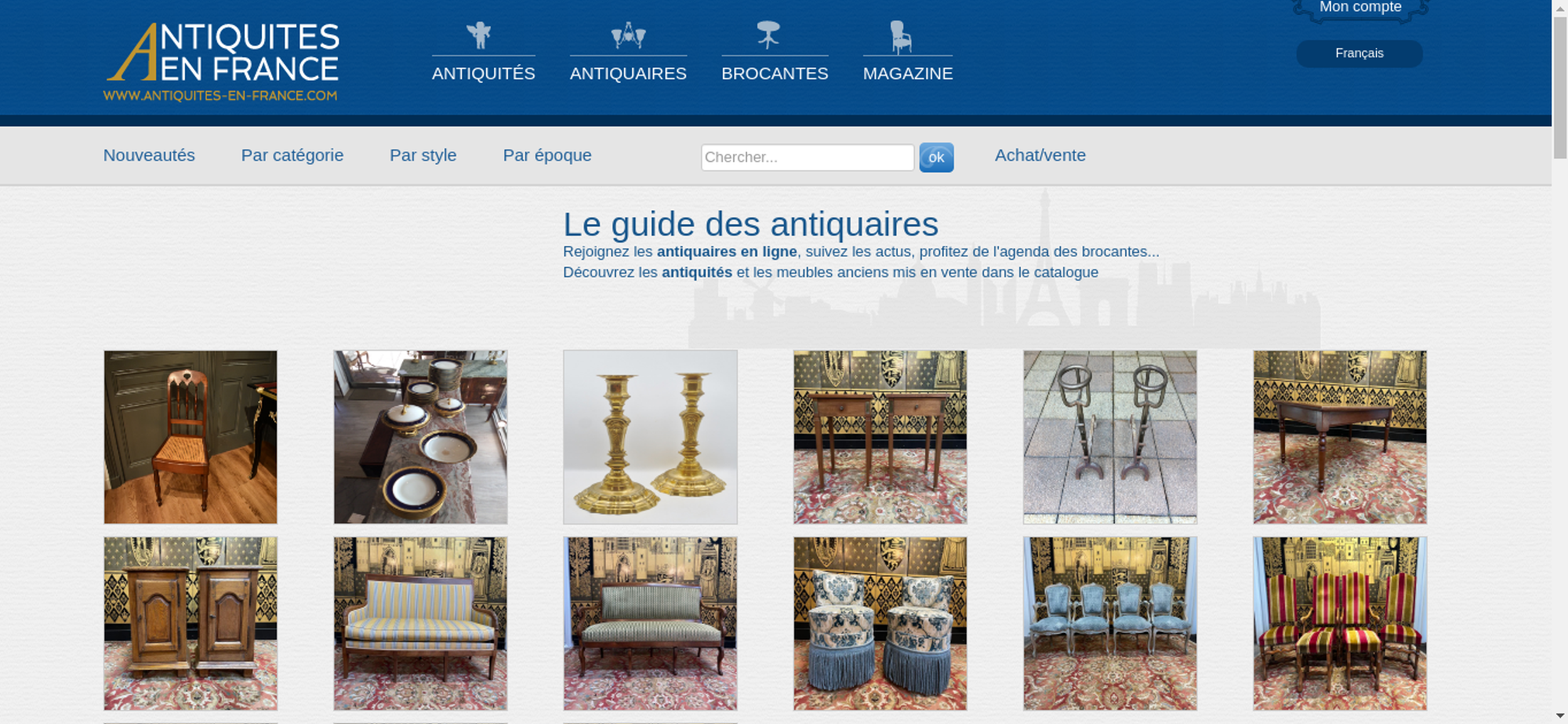The width and height of the screenshot is (1568, 724).
Task: Click the armchair icon above Magazine
Action: 901,36
